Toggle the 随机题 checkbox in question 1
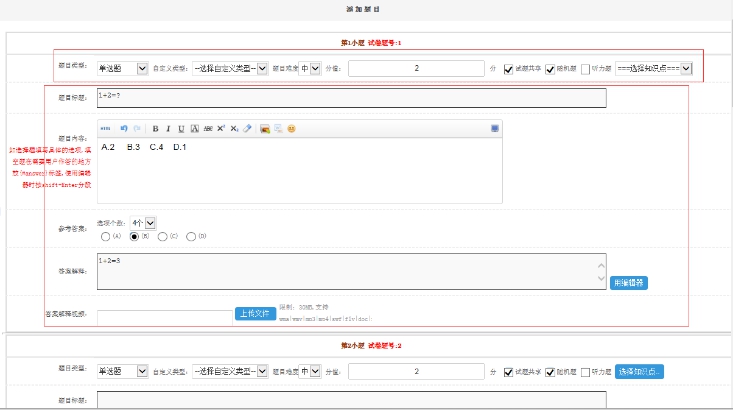 click(549, 69)
